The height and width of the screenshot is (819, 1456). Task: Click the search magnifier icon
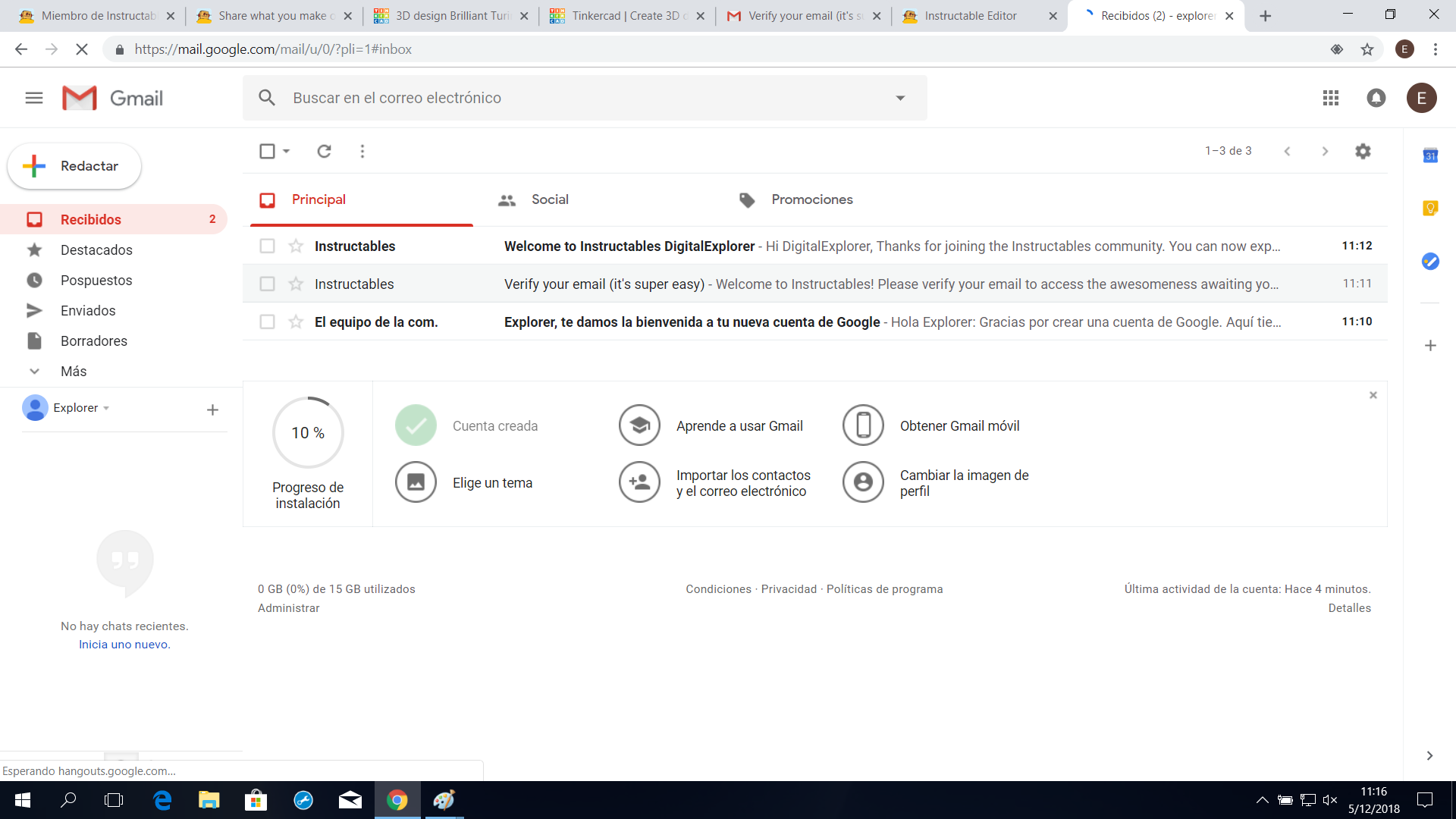pyautogui.click(x=267, y=98)
